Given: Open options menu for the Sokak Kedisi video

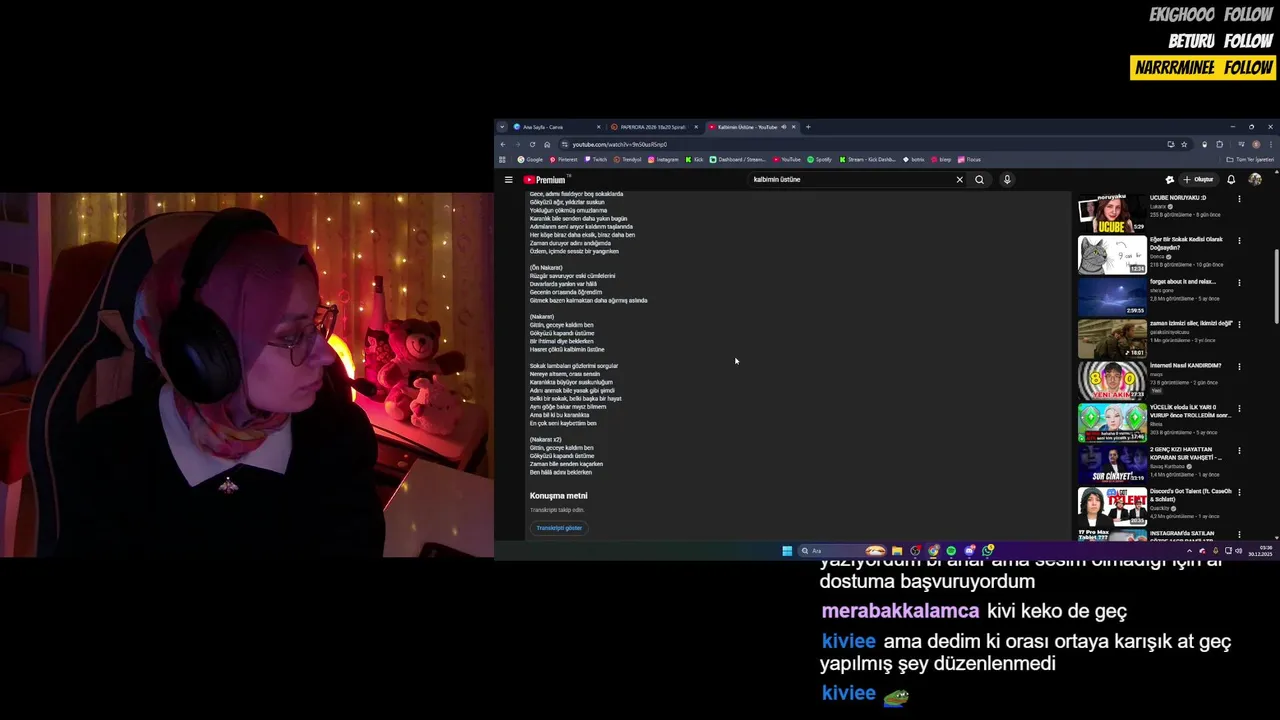Looking at the screenshot, I should tap(1239, 241).
